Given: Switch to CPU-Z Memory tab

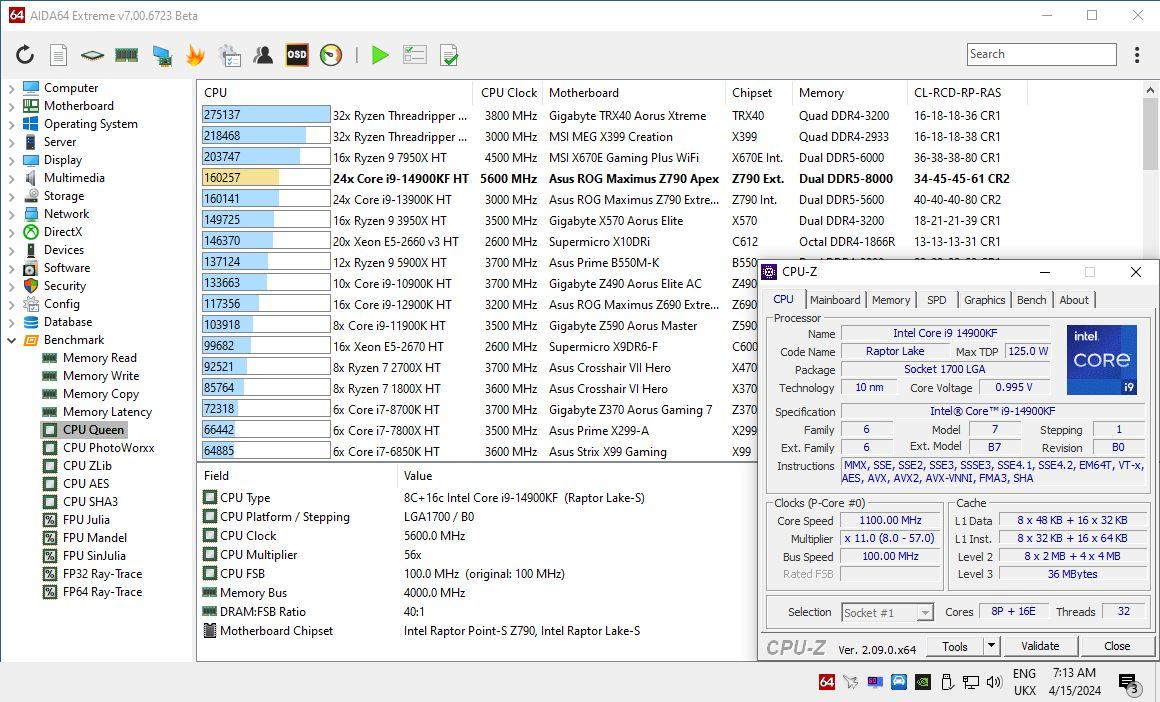Looking at the screenshot, I should coord(891,300).
